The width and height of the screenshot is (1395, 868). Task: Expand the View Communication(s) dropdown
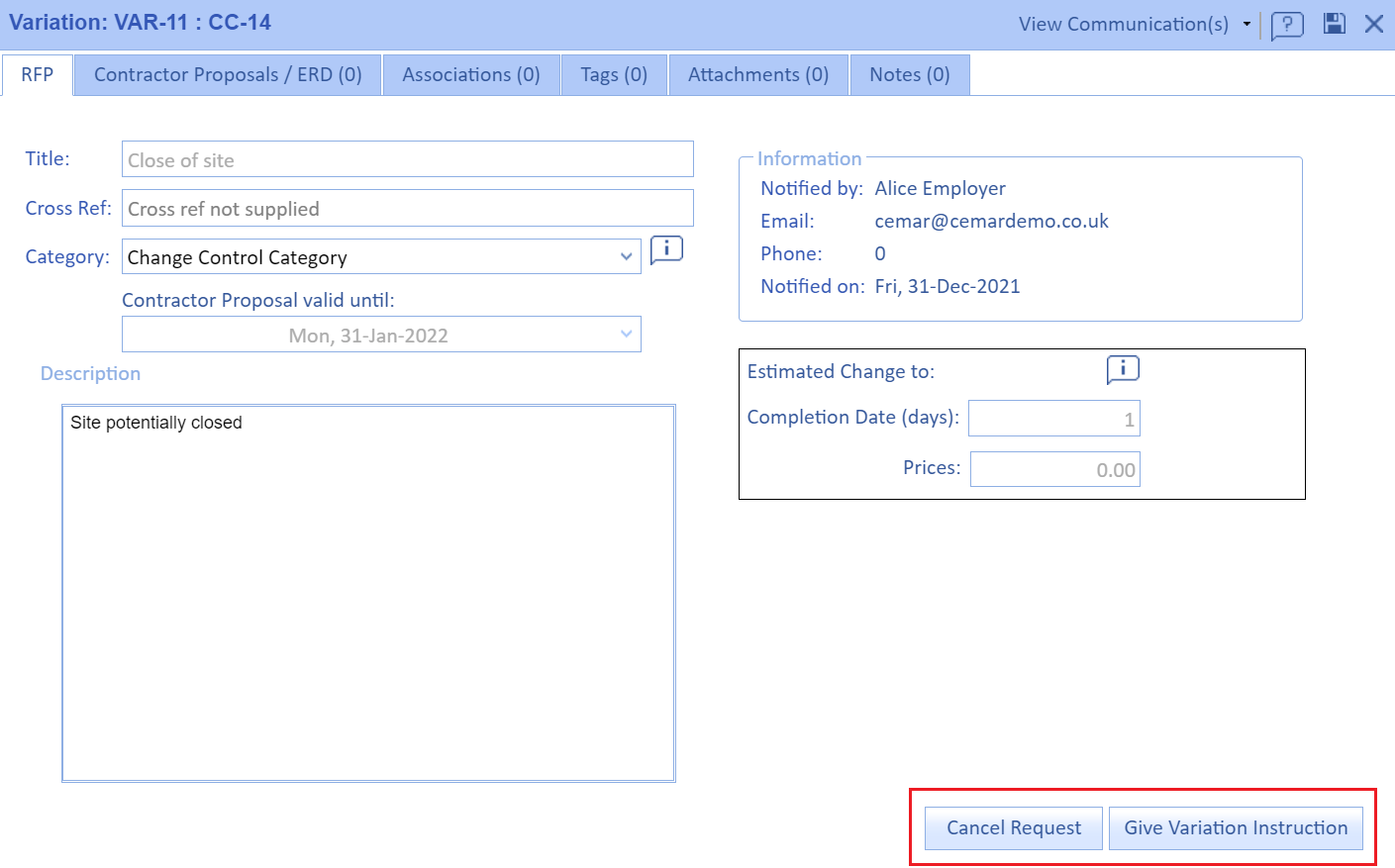1246,24
